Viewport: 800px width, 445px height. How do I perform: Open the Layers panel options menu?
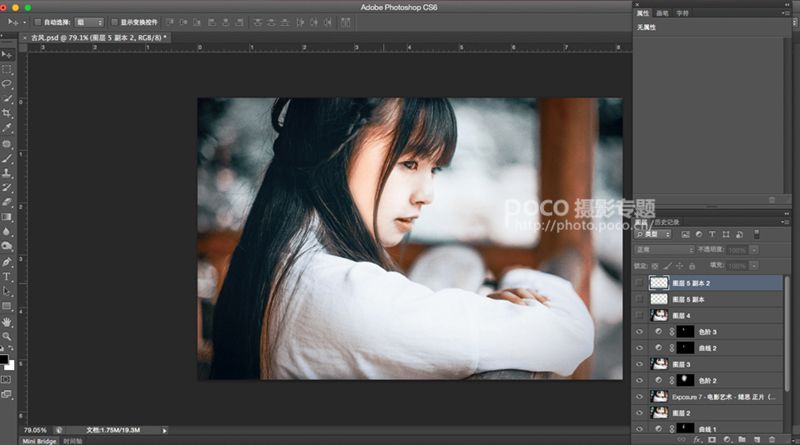click(x=786, y=222)
